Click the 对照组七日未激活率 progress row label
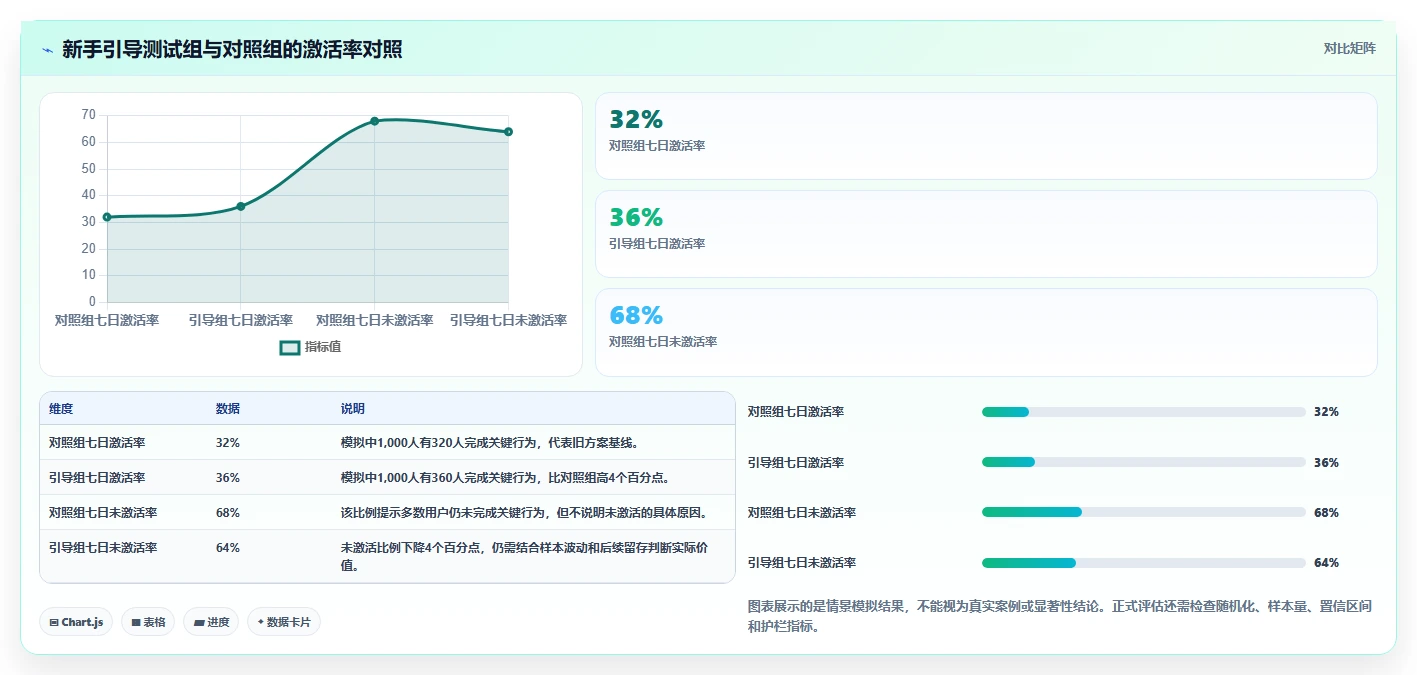The height and width of the screenshot is (675, 1417). 802,513
